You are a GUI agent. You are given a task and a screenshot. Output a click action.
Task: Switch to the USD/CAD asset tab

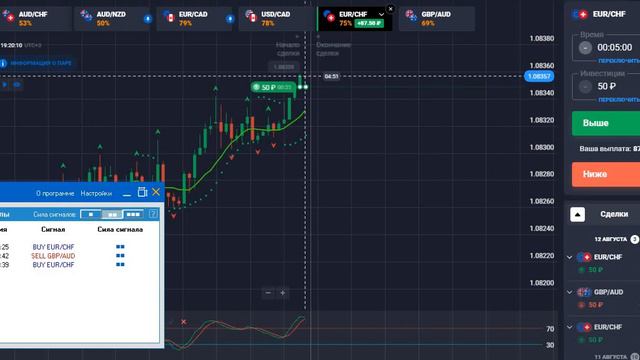coord(276,18)
